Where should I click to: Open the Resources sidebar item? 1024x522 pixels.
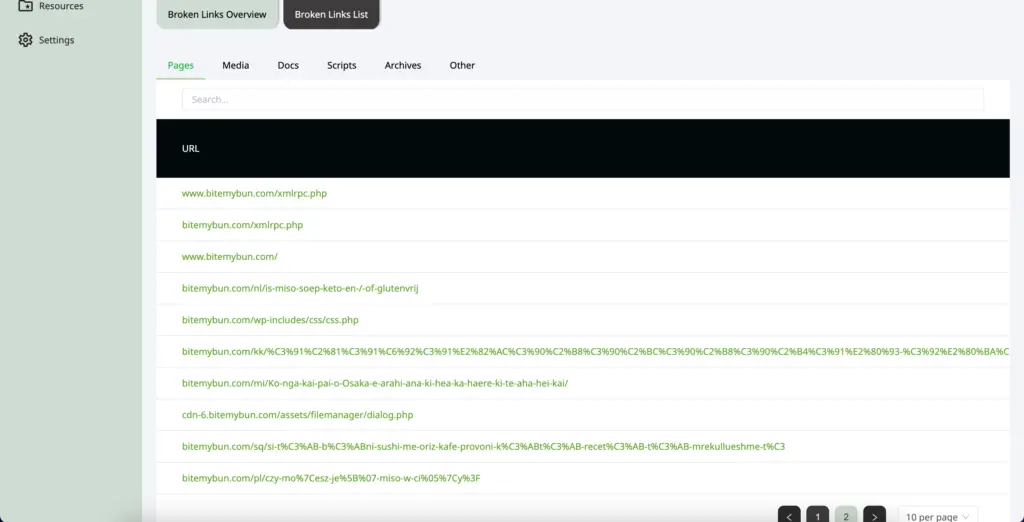tap(51, 6)
